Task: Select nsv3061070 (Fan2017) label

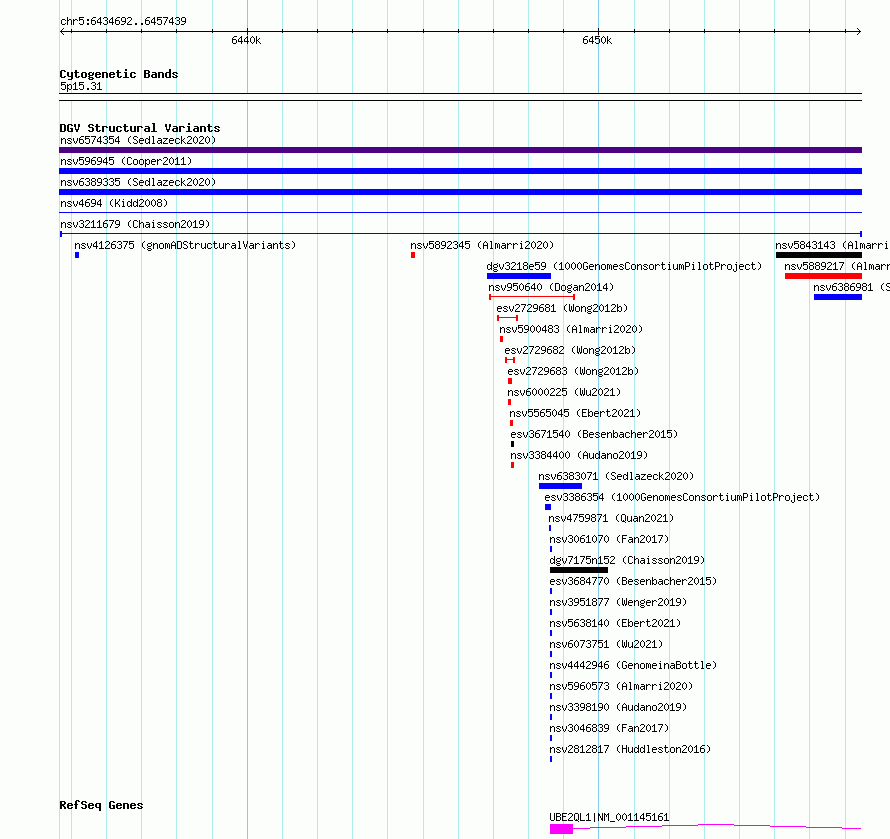Action: [609, 539]
